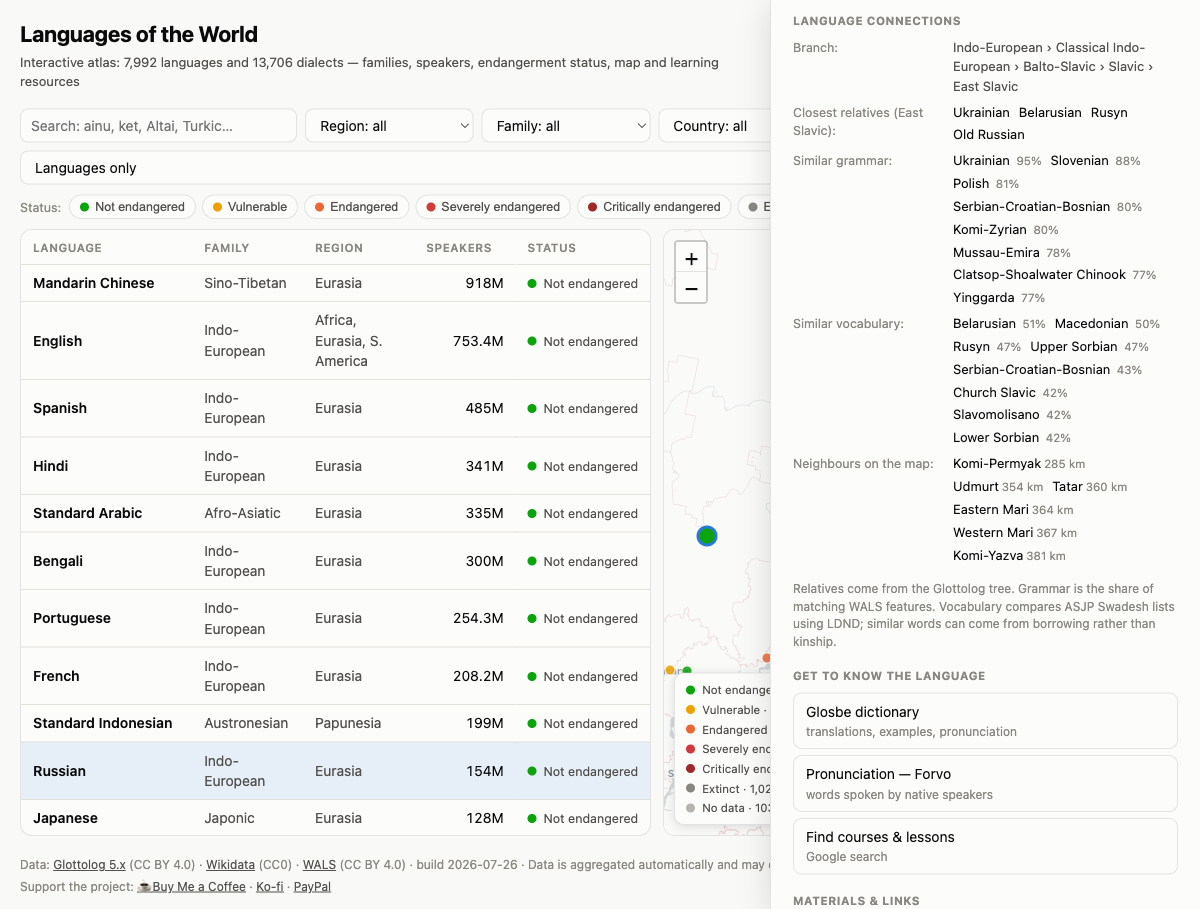Open Tatar neighbour link
The width and height of the screenshot is (1200, 909).
1067,487
